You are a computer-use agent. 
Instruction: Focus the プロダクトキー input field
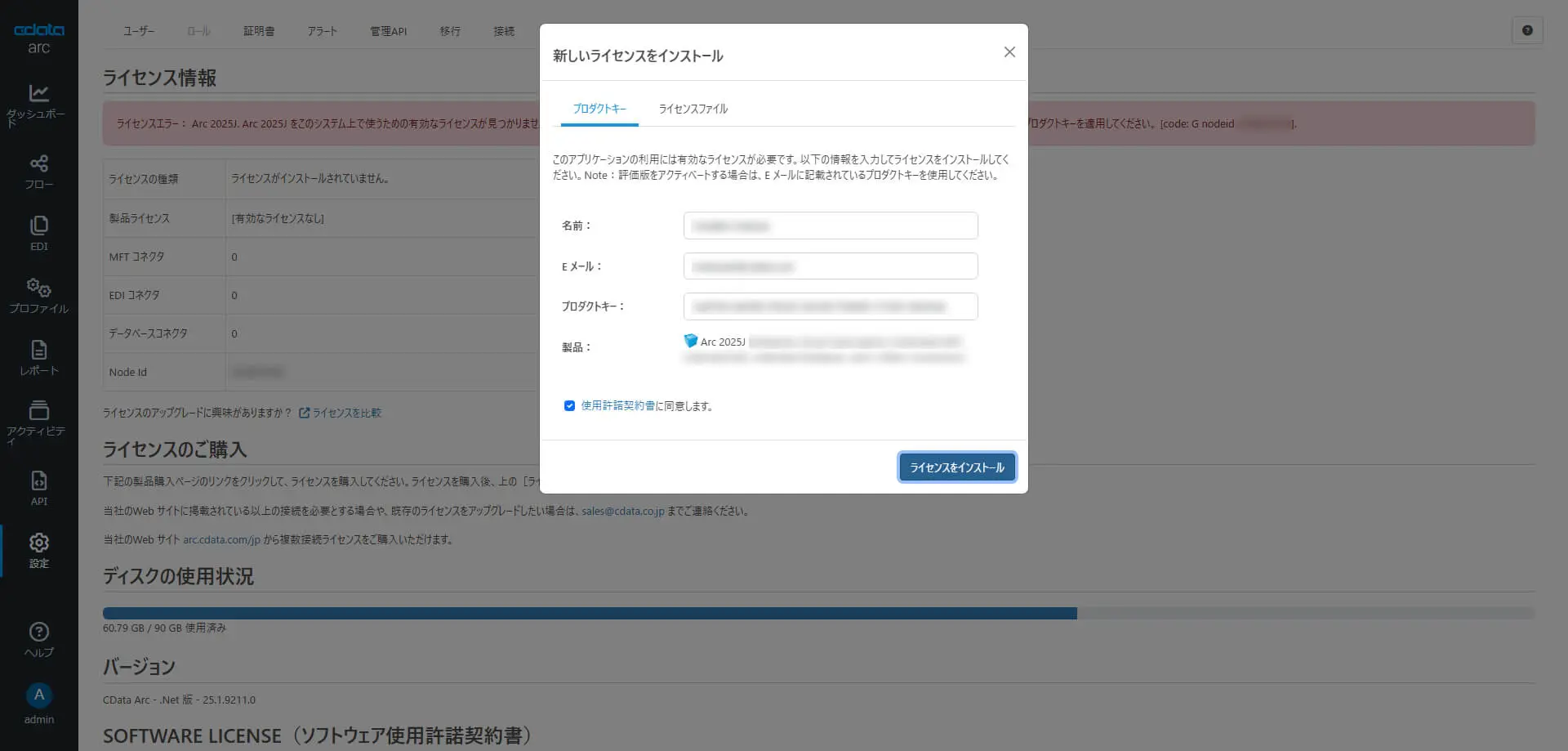831,306
